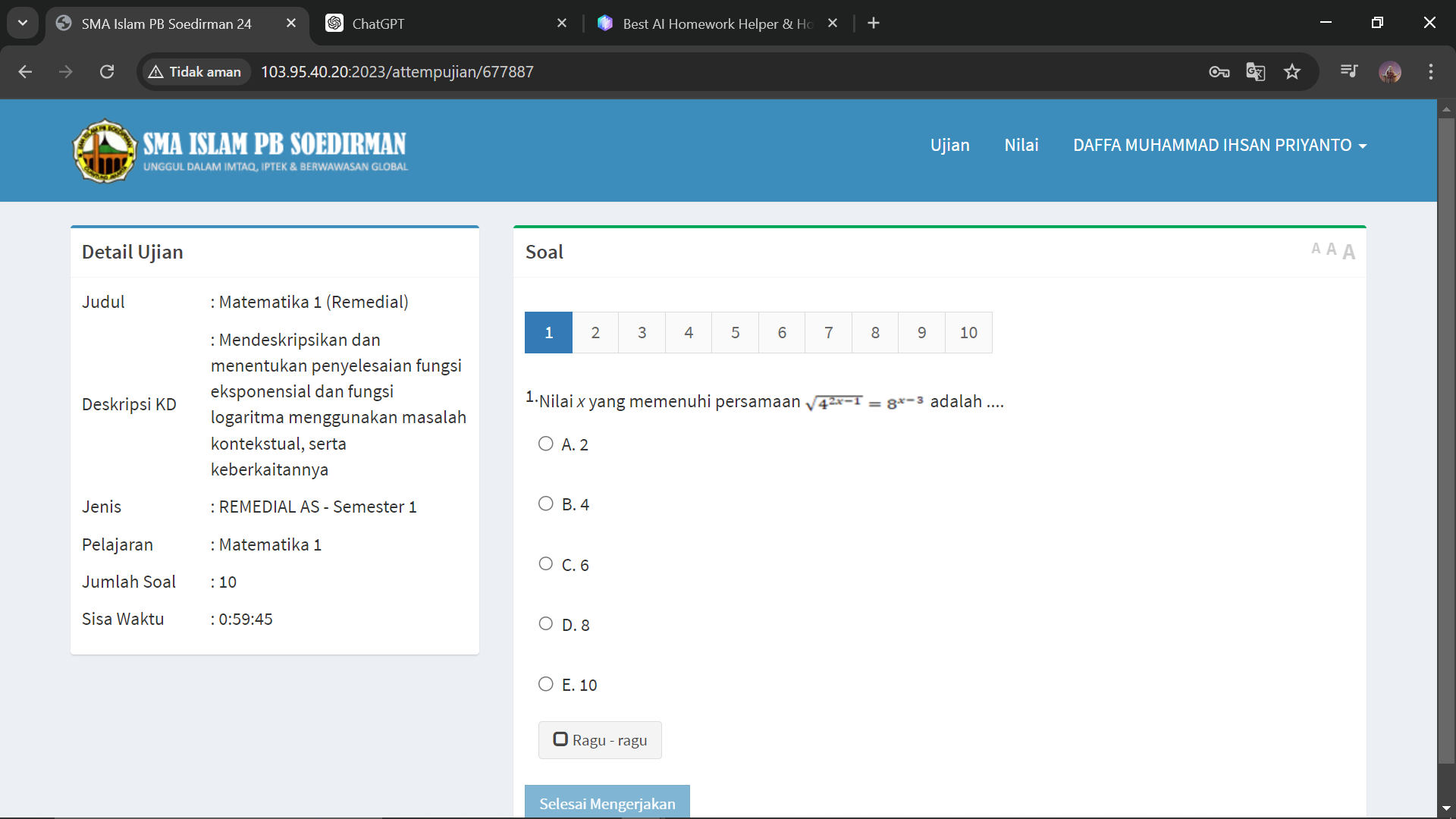The width and height of the screenshot is (1456, 819).
Task: Go to question number 6
Action: click(782, 332)
